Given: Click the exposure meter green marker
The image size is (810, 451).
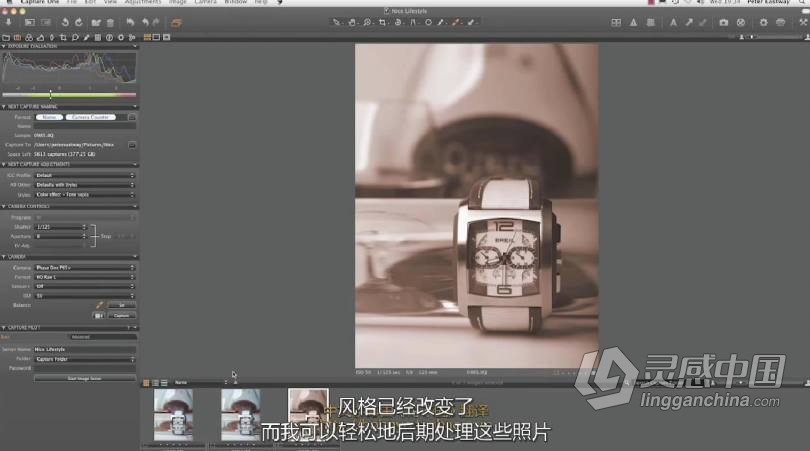Looking at the screenshot, I should pyautogui.click(x=51, y=95).
